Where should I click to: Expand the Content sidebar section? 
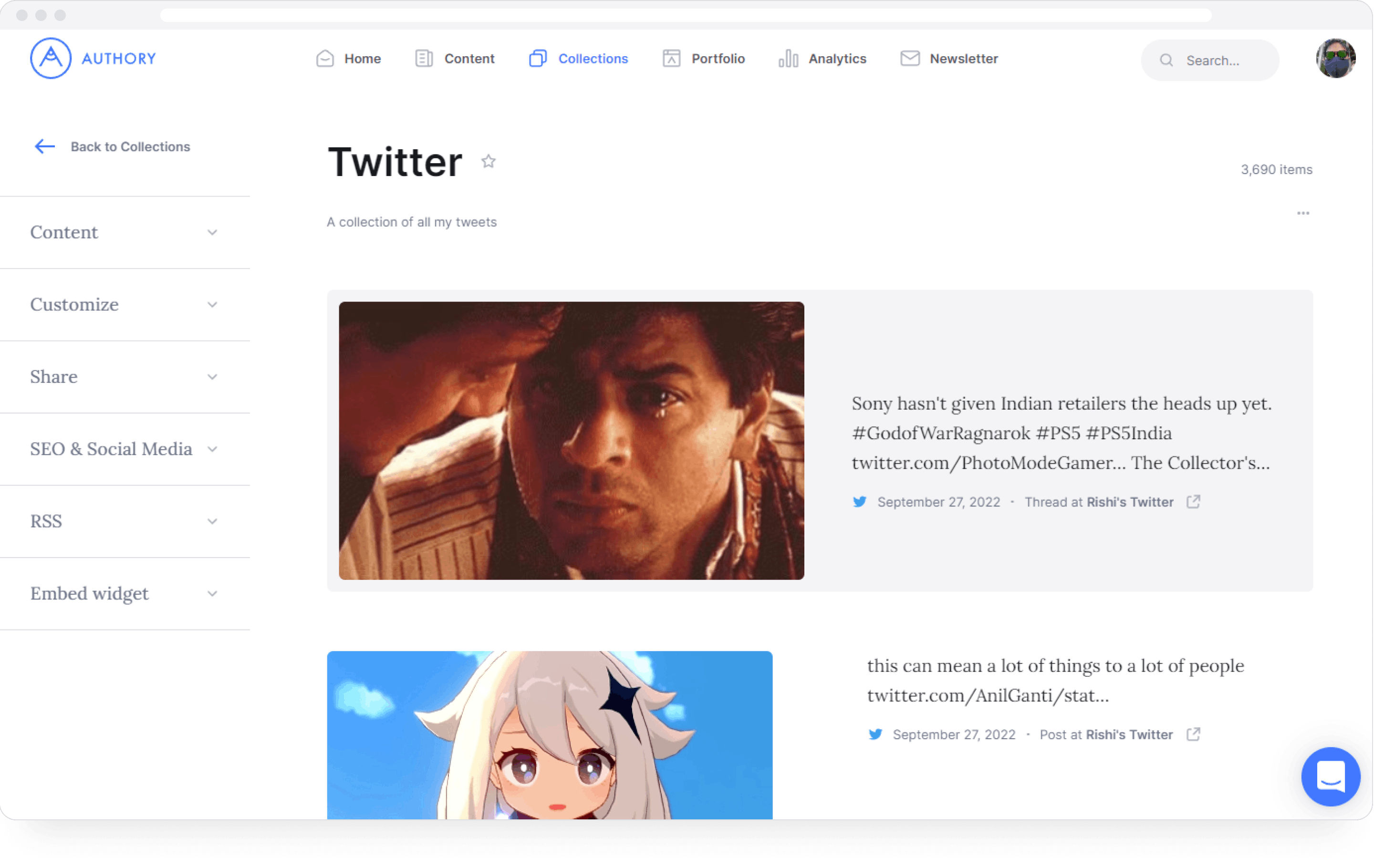(125, 232)
